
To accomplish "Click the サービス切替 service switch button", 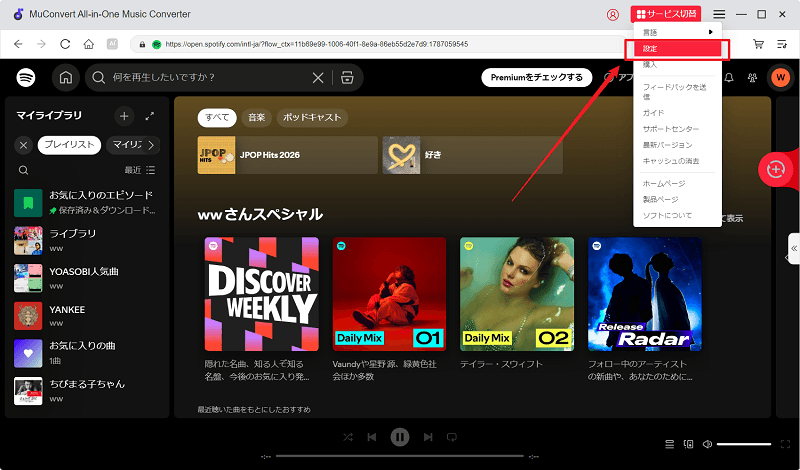I will (666, 14).
